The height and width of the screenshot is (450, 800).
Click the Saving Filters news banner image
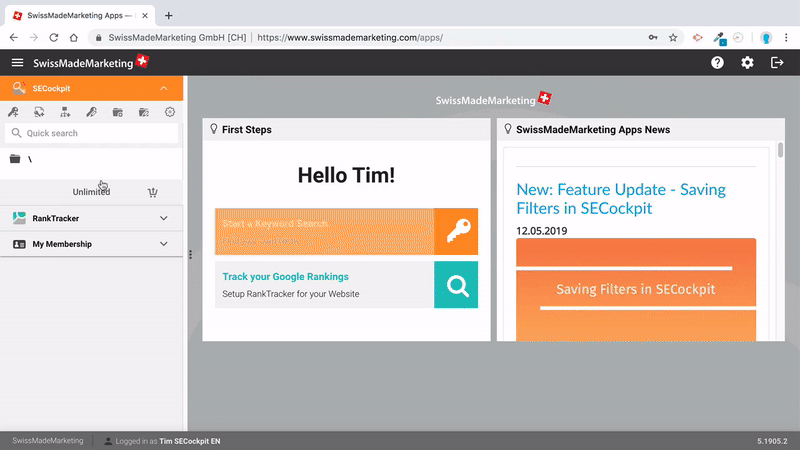click(636, 289)
